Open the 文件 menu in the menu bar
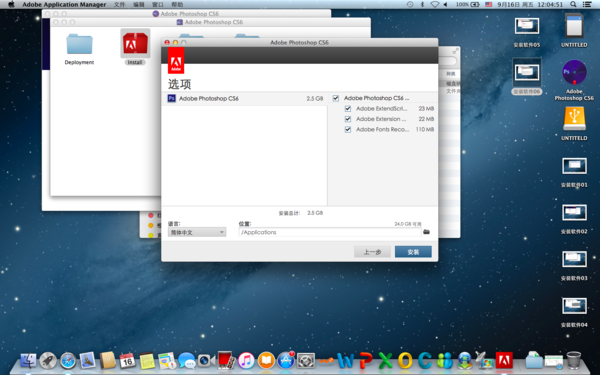 pyautogui.click(x=119, y=5)
